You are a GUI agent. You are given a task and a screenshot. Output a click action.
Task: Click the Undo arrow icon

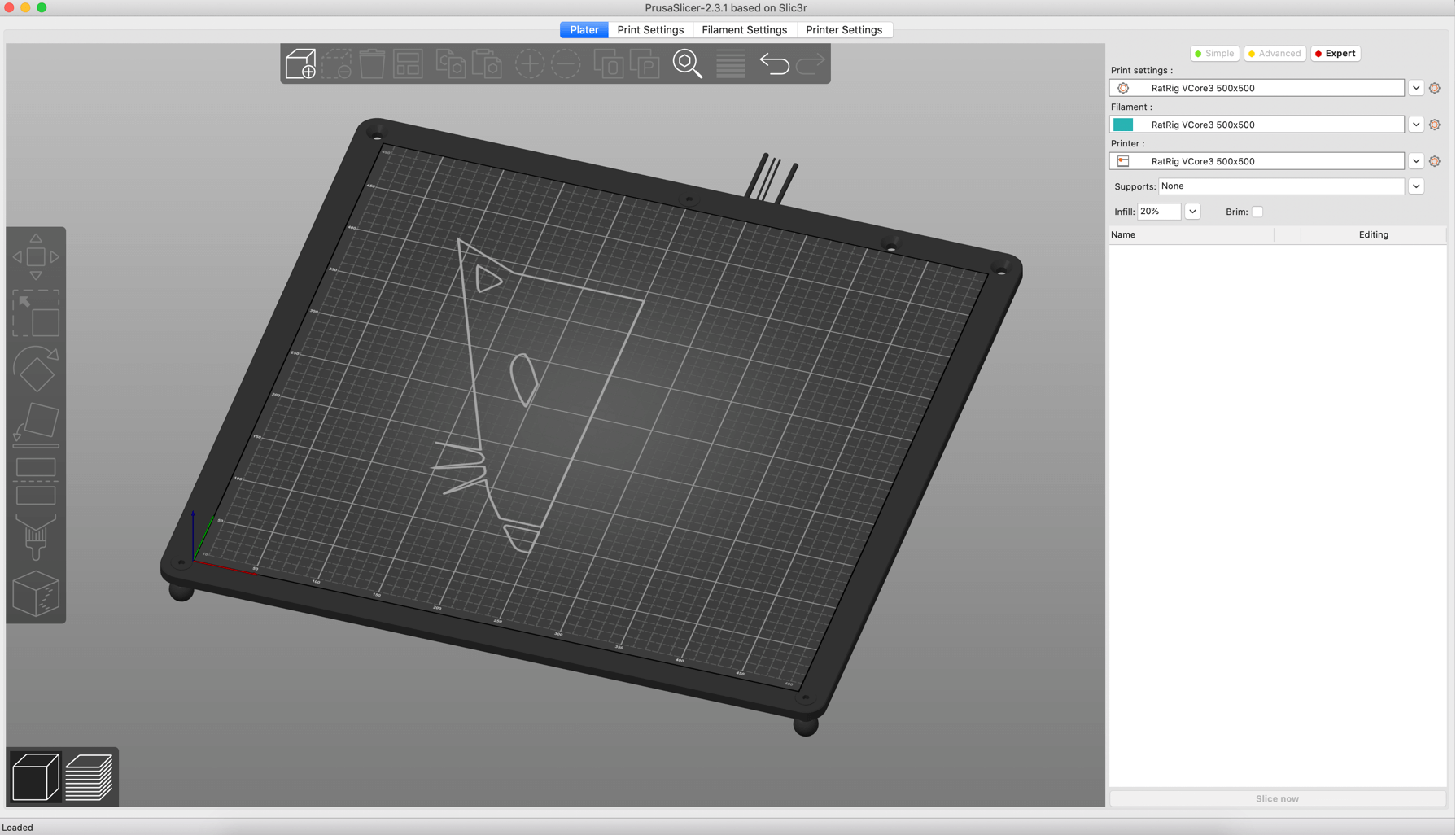(774, 63)
